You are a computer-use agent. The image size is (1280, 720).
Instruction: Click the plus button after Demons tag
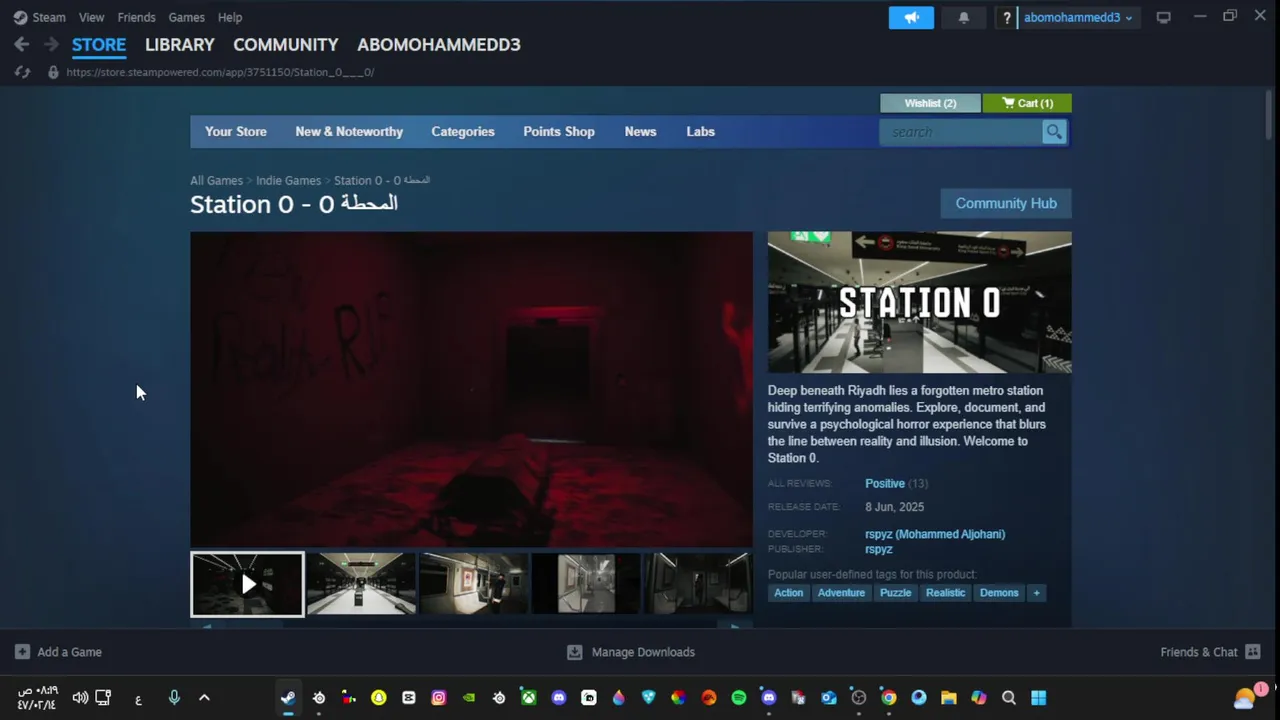pyautogui.click(x=1036, y=593)
